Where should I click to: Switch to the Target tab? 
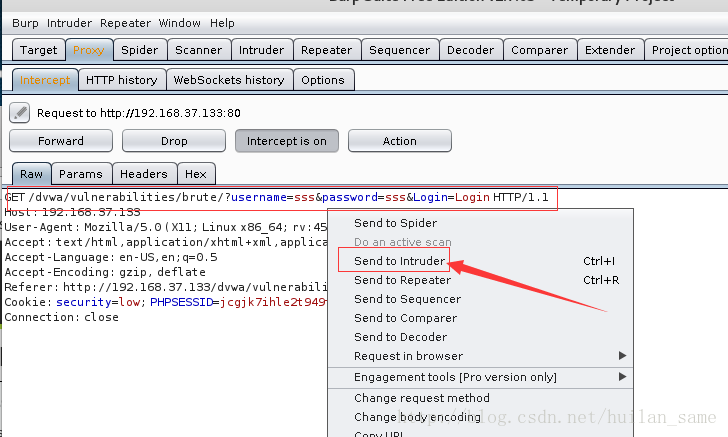pos(39,50)
